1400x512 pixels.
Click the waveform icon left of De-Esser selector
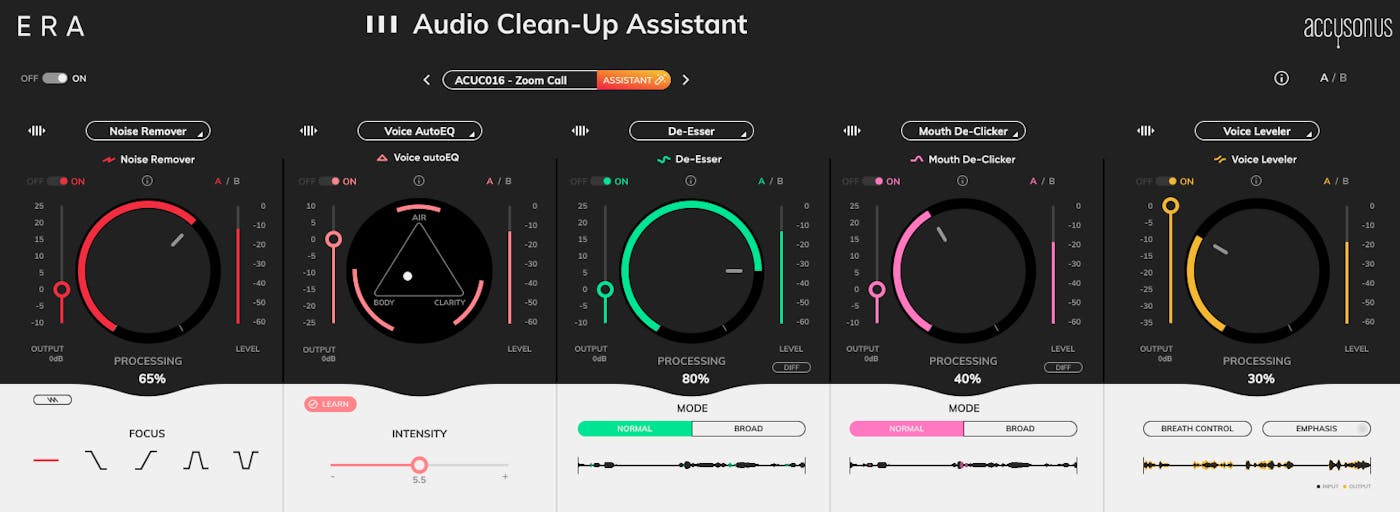pos(580,131)
